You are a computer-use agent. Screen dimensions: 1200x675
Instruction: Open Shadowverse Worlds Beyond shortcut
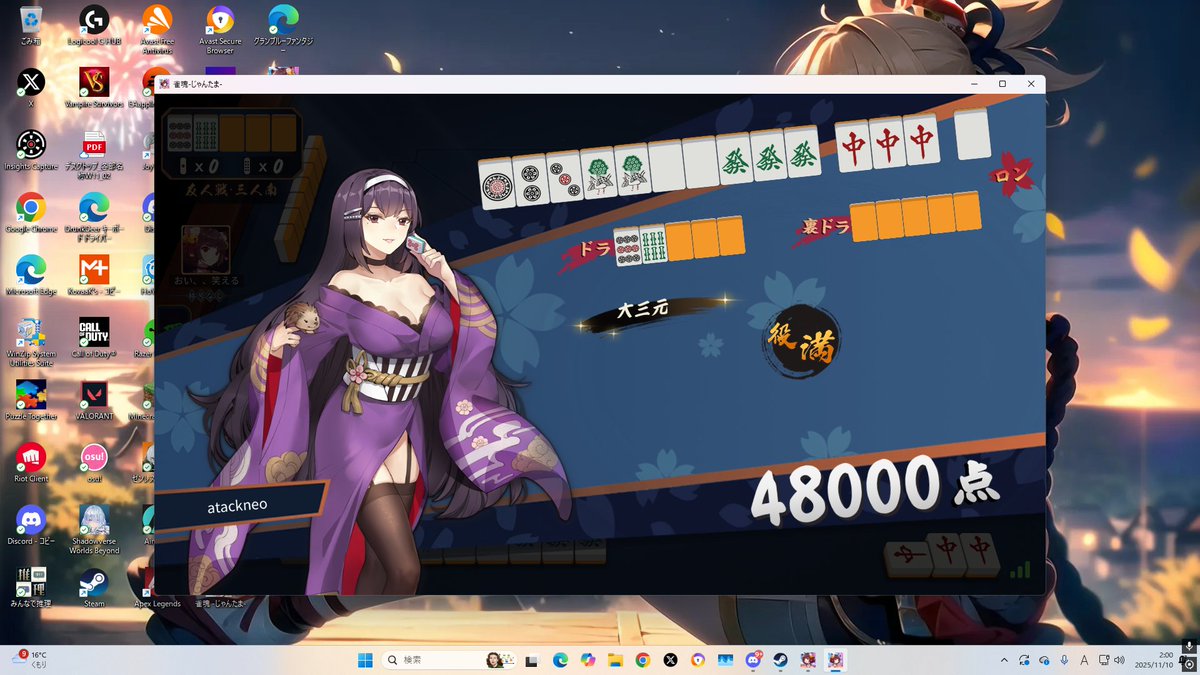pyautogui.click(x=94, y=520)
